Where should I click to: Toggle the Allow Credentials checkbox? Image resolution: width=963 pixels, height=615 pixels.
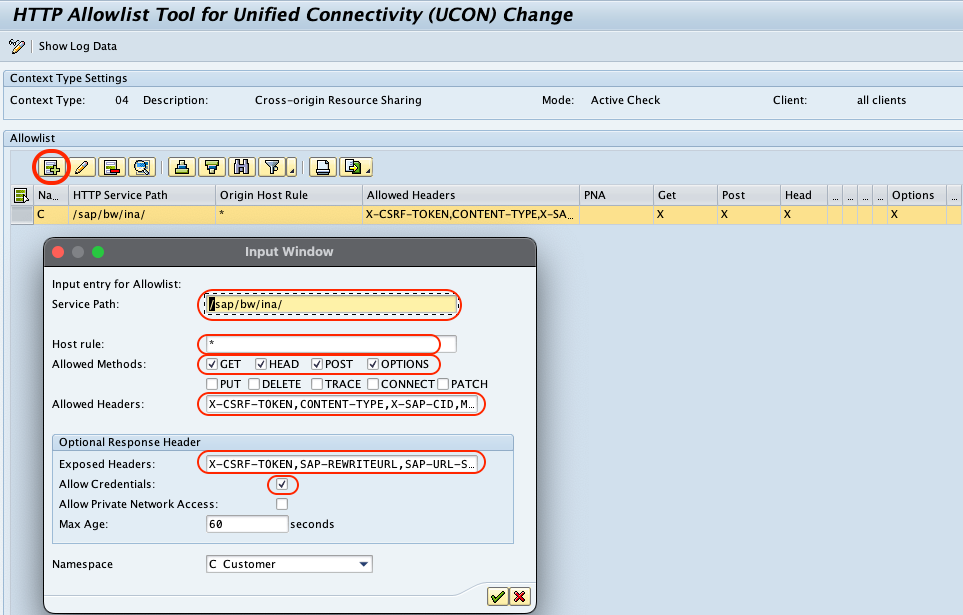(x=282, y=484)
